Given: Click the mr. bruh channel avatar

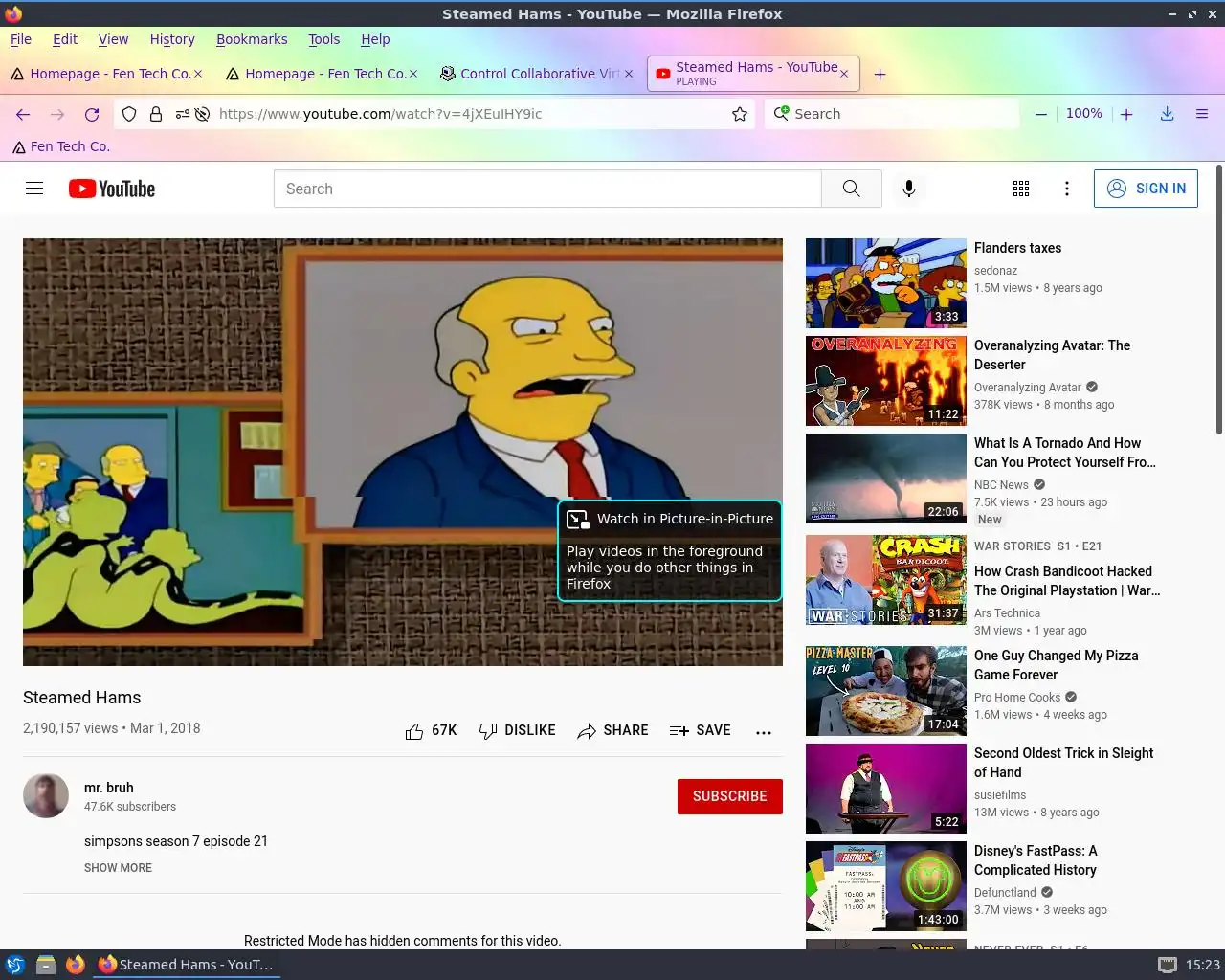Looking at the screenshot, I should [x=46, y=796].
